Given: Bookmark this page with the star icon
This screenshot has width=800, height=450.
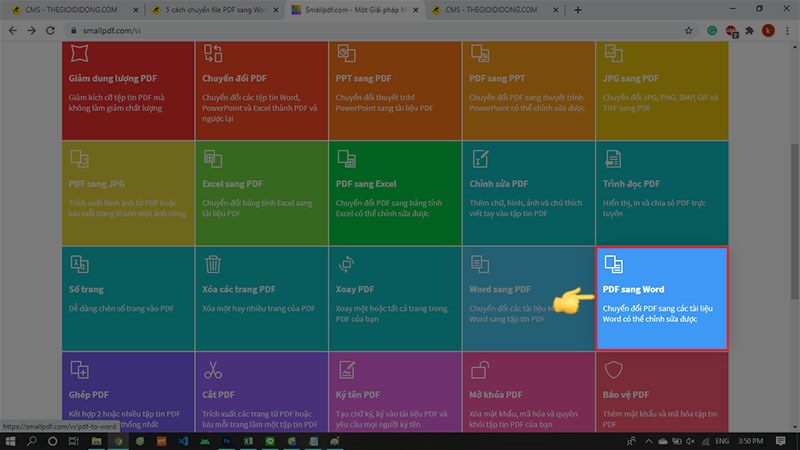Looking at the screenshot, I should click(688, 31).
